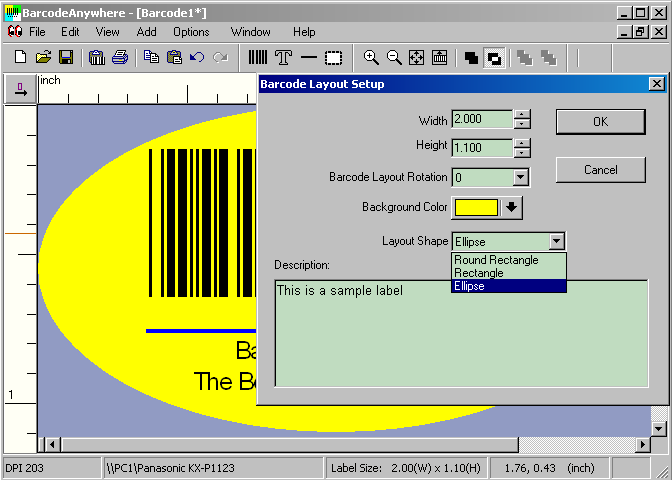This screenshot has width=672, height=480.
Task: Click into the Height input field
Action: [x=482, y=148]
